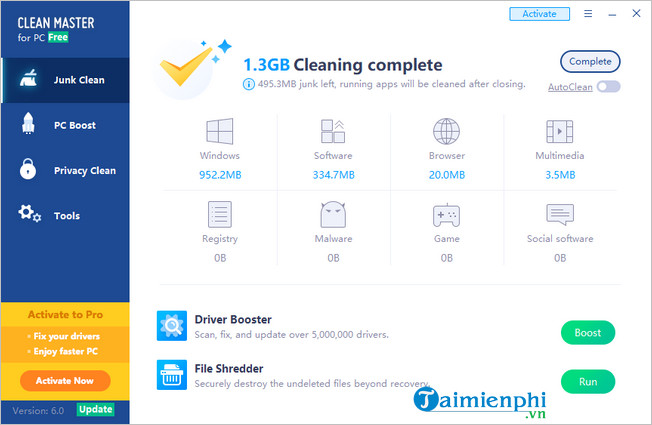The width and height of the screenshot is (652, 425).
Task: Click the 495.3MB junk left message
Action: click(391, 84)
